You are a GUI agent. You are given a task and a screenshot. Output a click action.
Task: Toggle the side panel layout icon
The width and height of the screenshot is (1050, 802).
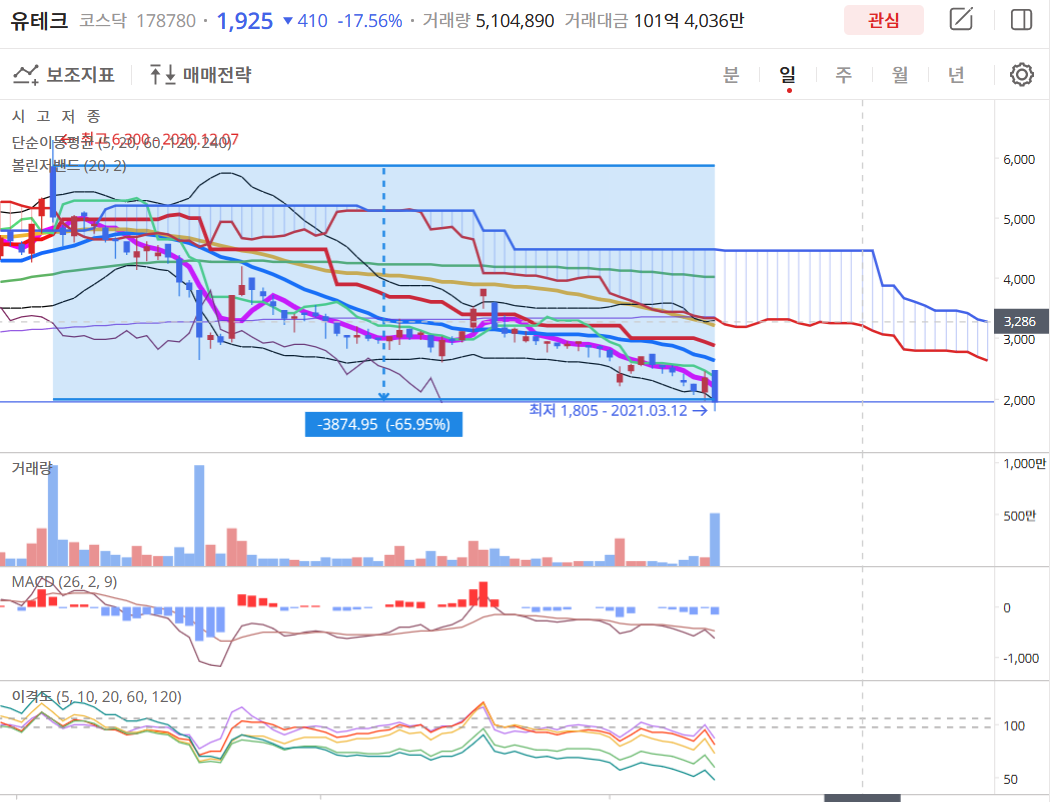(1021, 19)
